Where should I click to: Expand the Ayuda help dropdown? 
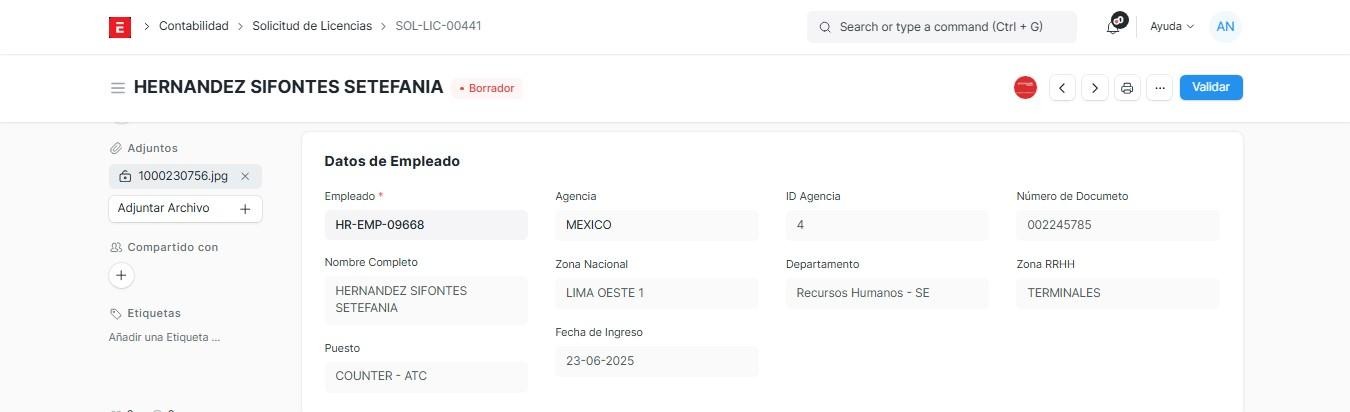(1172, 27)
